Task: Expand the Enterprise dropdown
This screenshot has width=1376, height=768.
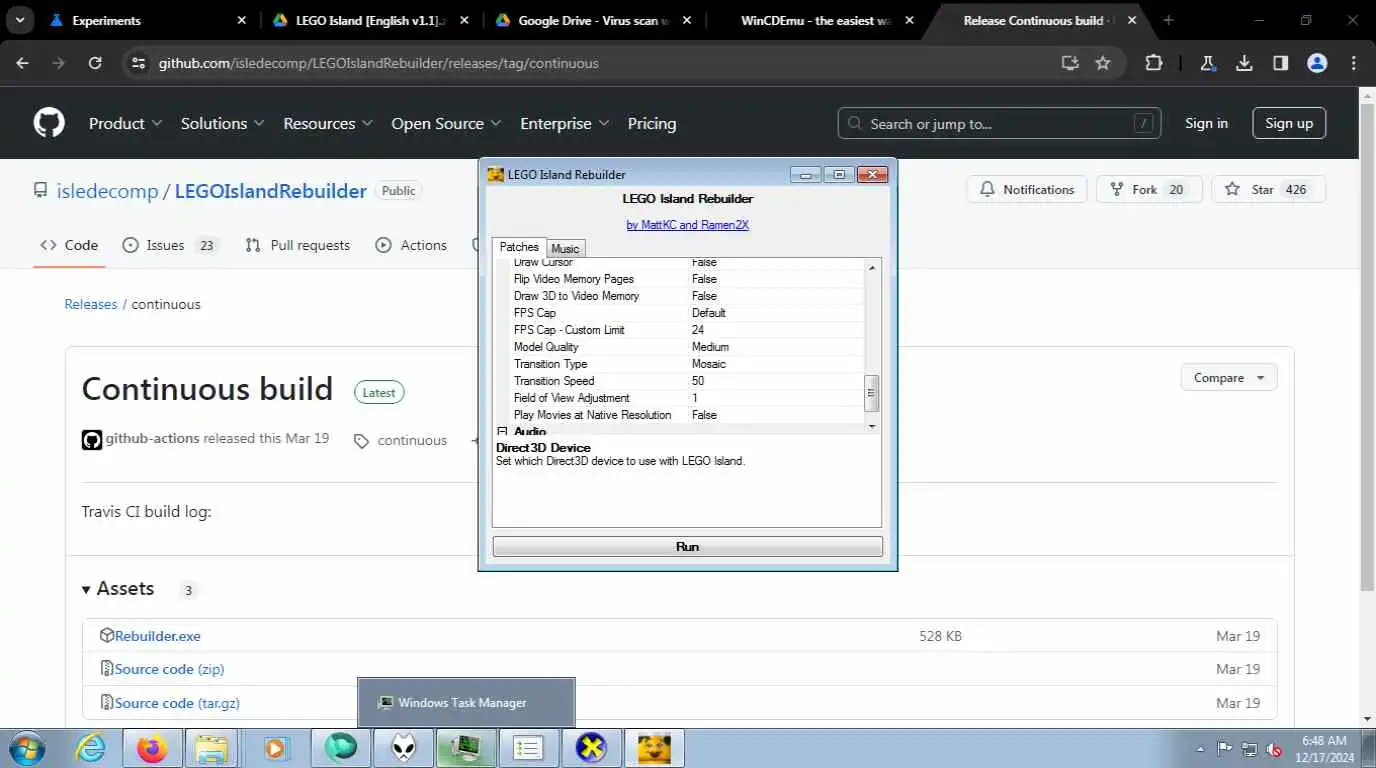Action: point(564,123)
